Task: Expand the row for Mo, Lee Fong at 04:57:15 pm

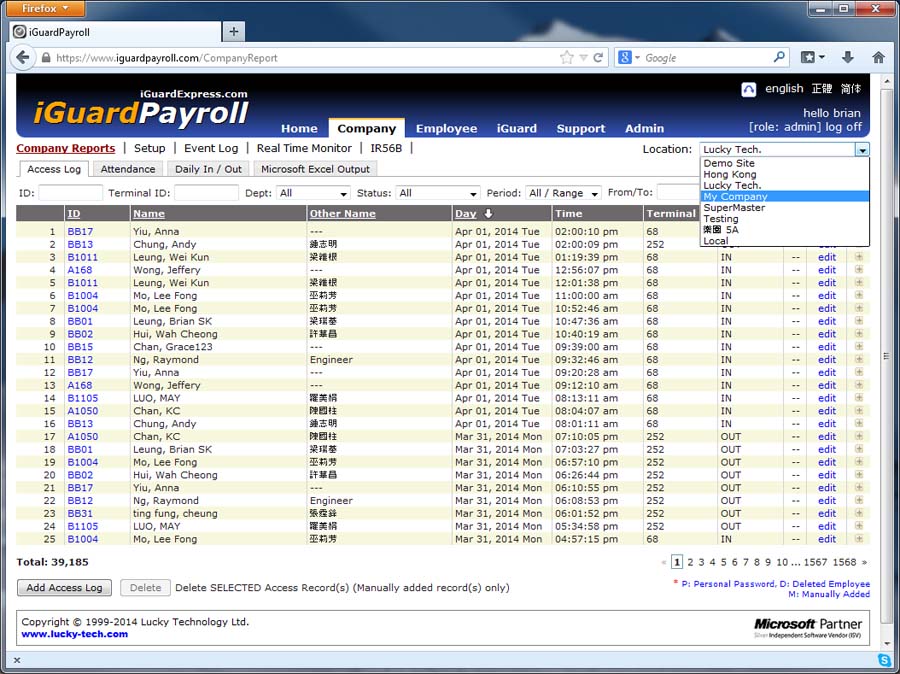Action: (859, 539)
